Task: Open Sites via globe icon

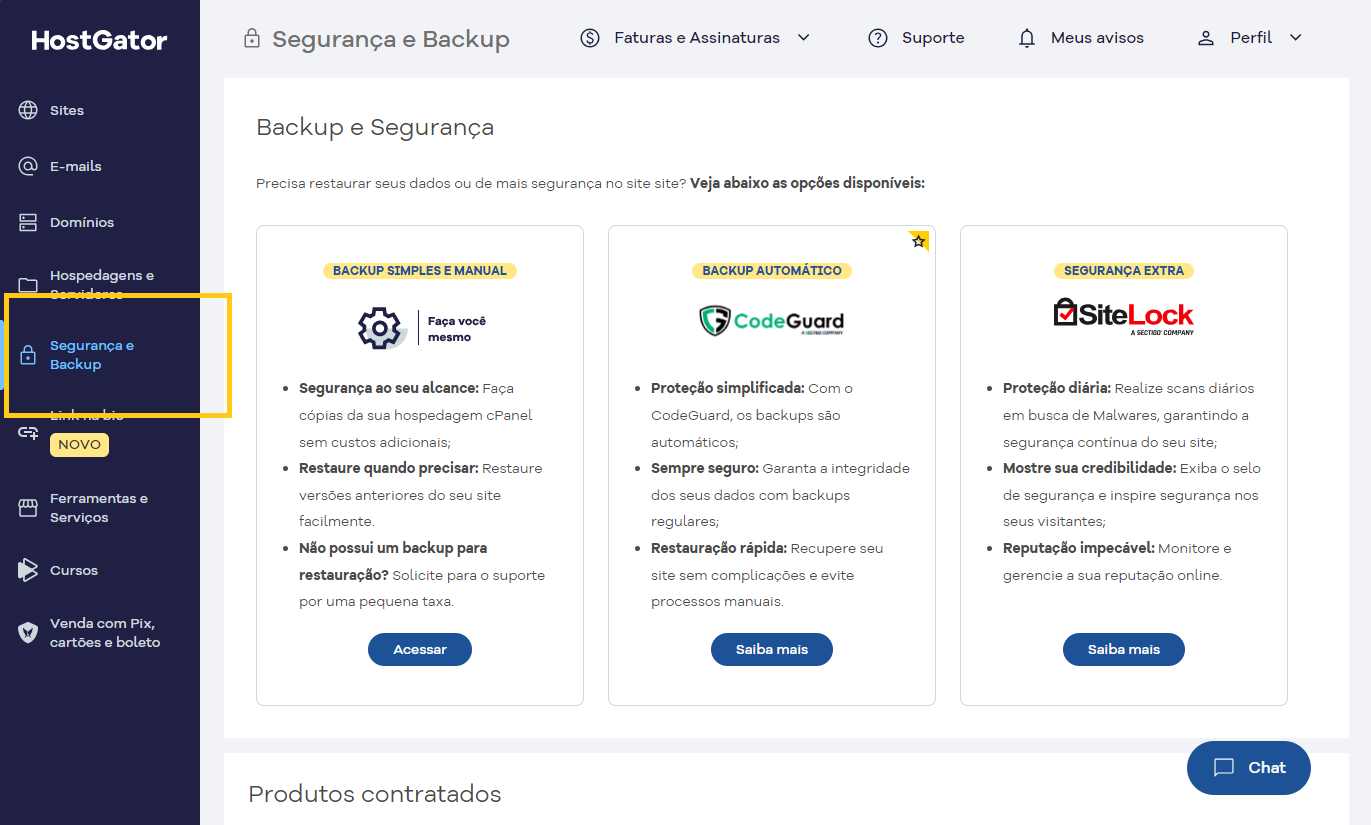Action: (x=28, y=110)
